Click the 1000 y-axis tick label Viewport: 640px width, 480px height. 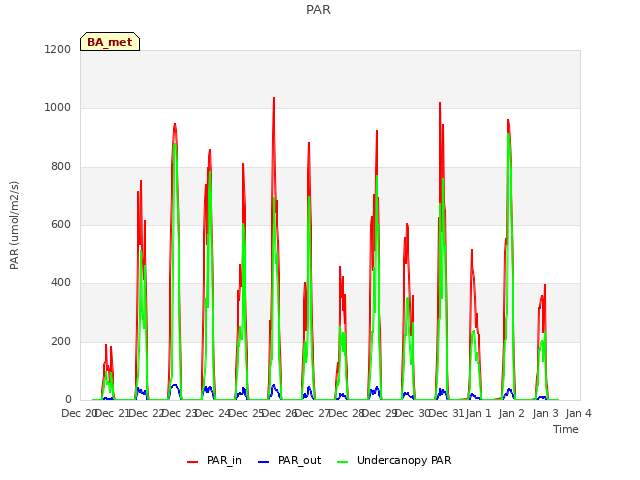[x=58, y=108]
